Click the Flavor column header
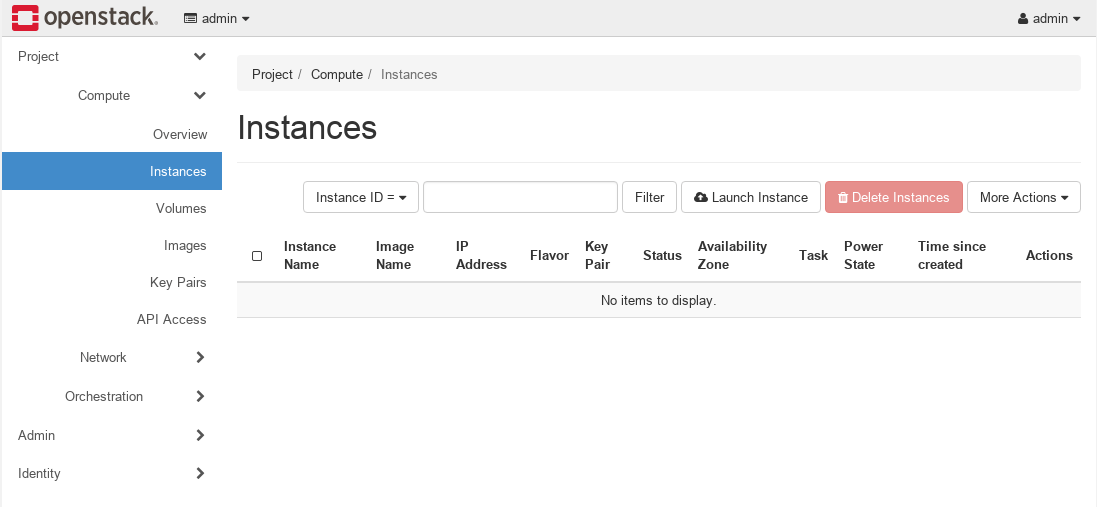The image size is (1097, 507). pos(549,255)
